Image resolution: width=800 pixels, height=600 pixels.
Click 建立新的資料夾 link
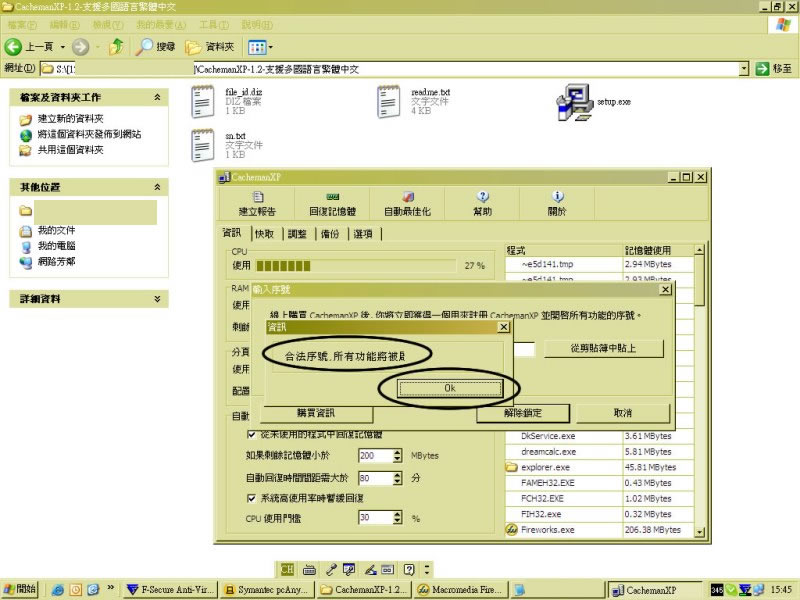70,118
